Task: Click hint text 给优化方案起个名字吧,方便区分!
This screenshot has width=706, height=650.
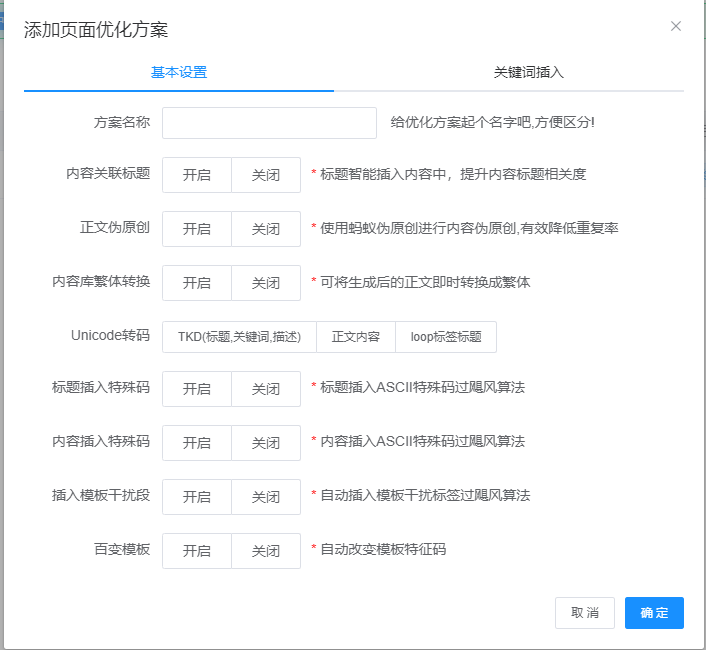Action: (493, 122)
